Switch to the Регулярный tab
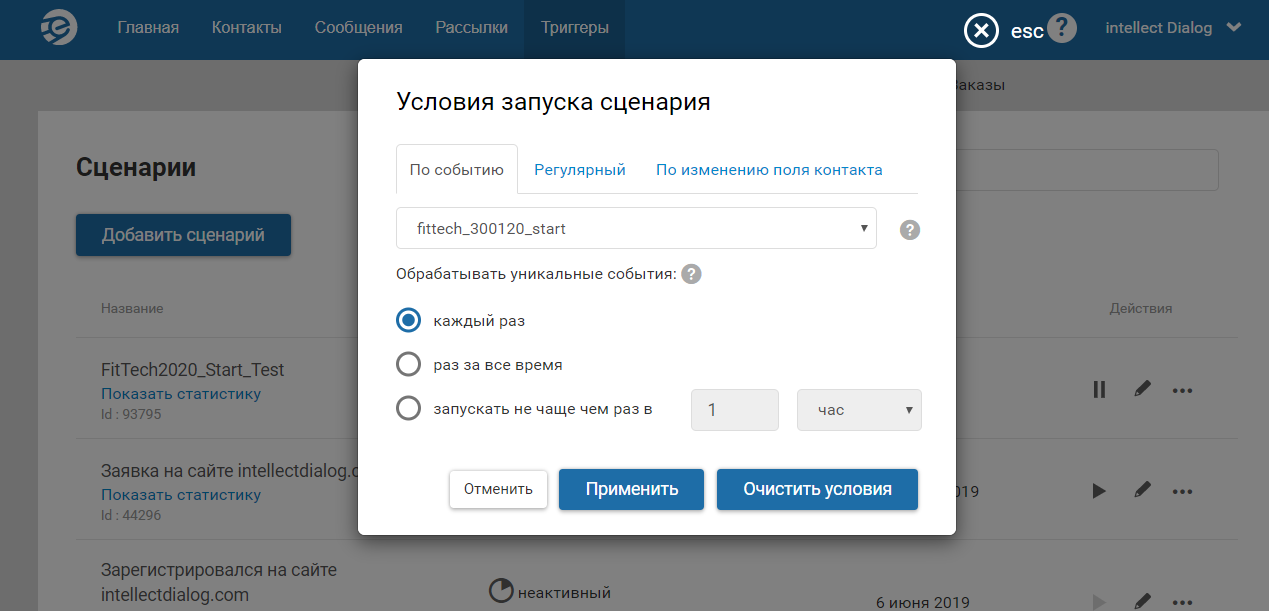Image resolution: width=1269 pixels, height=611 pixels. click(579, 170)
